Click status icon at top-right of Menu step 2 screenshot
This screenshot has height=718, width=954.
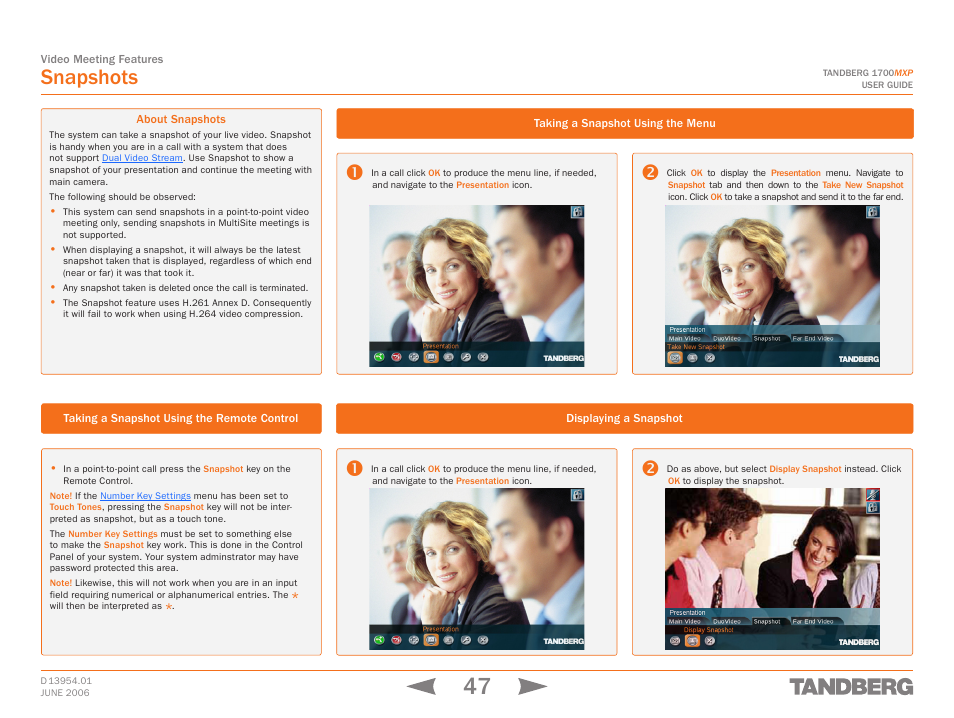click(872, 211)
